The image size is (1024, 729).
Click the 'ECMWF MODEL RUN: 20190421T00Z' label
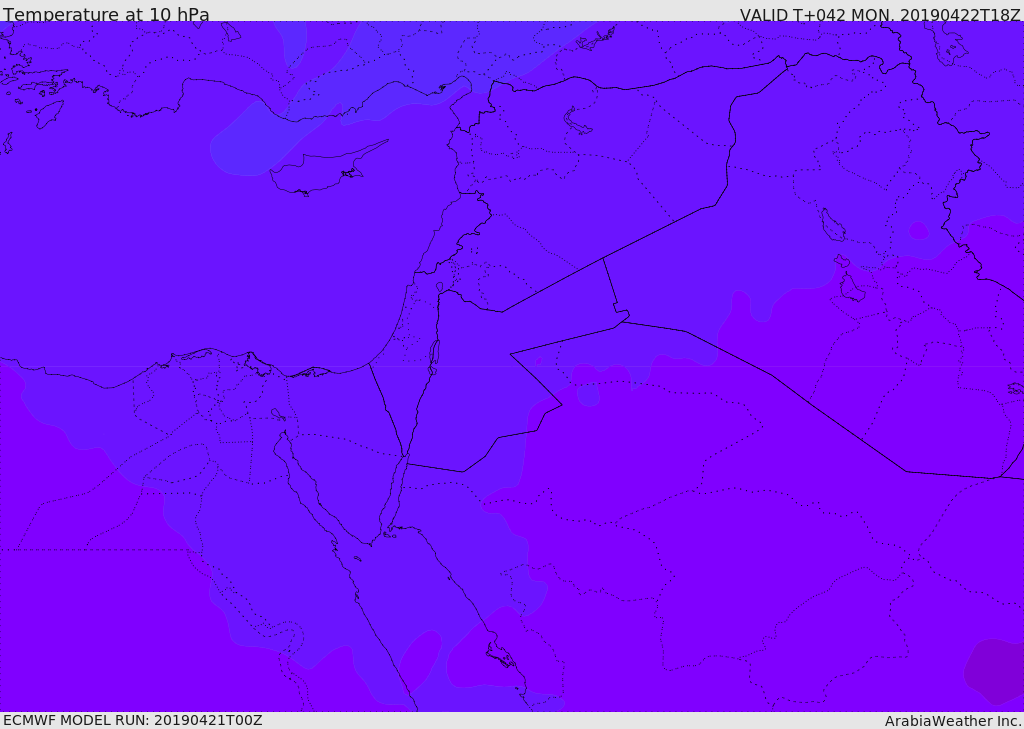pos(133,720)
